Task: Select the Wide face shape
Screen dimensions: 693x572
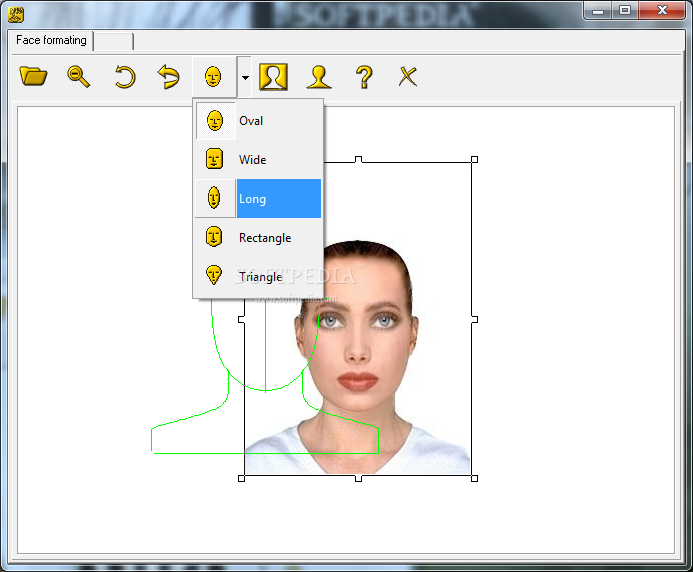Action: pos(259,160)
